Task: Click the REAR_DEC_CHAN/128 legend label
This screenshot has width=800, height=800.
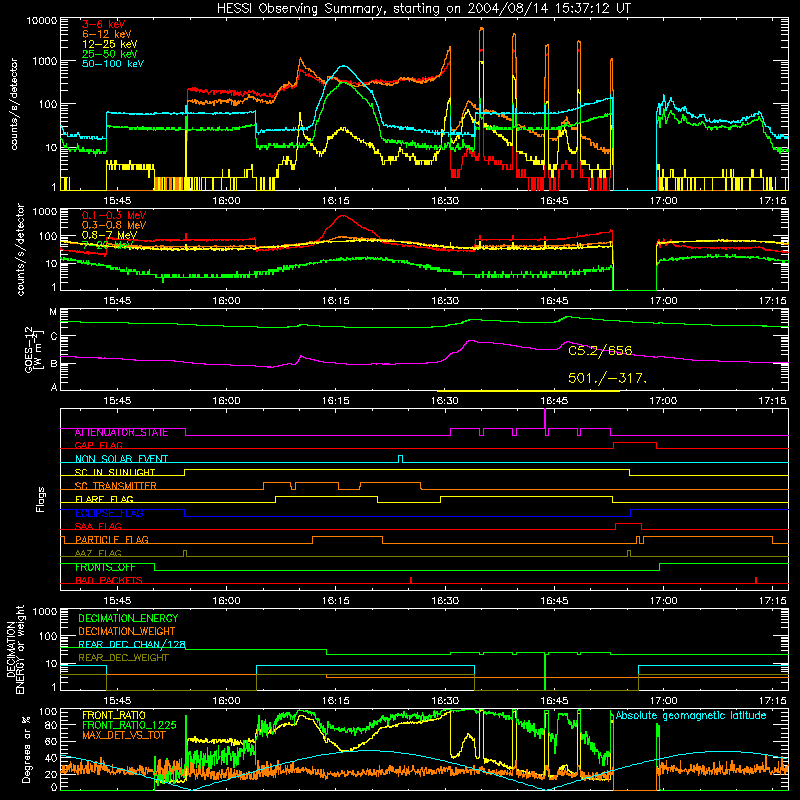Action: click(132, 645)
